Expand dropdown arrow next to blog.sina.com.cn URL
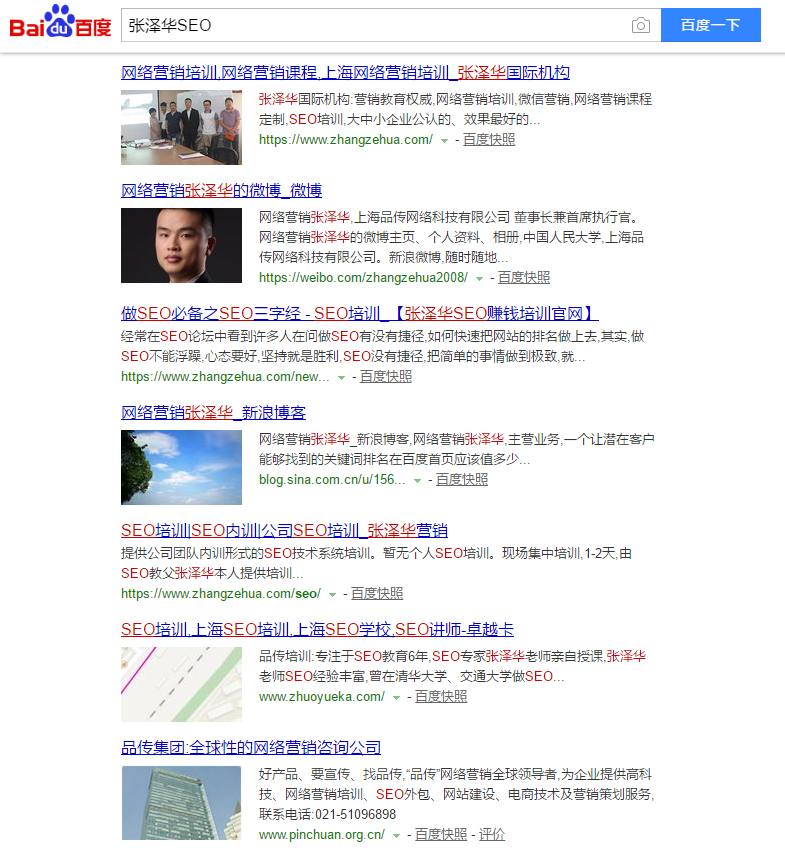The height and width of the screenshot is (855, 785). tap(417, 481)
